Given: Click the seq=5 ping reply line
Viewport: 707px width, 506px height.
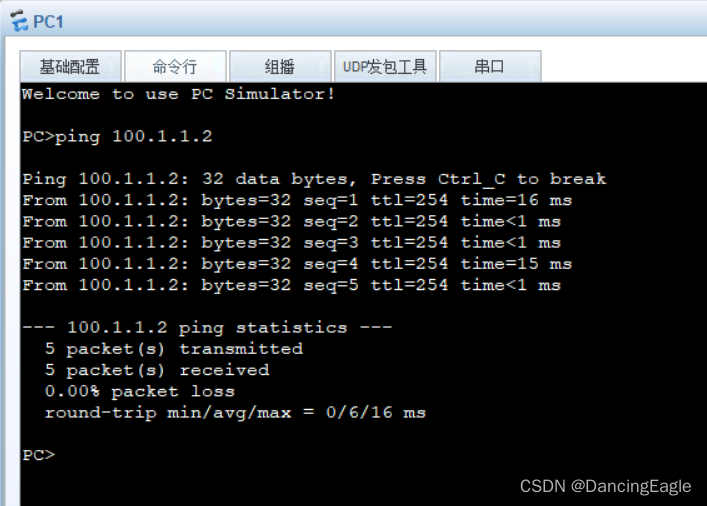Looking at the screenshot, I should 291,285.
